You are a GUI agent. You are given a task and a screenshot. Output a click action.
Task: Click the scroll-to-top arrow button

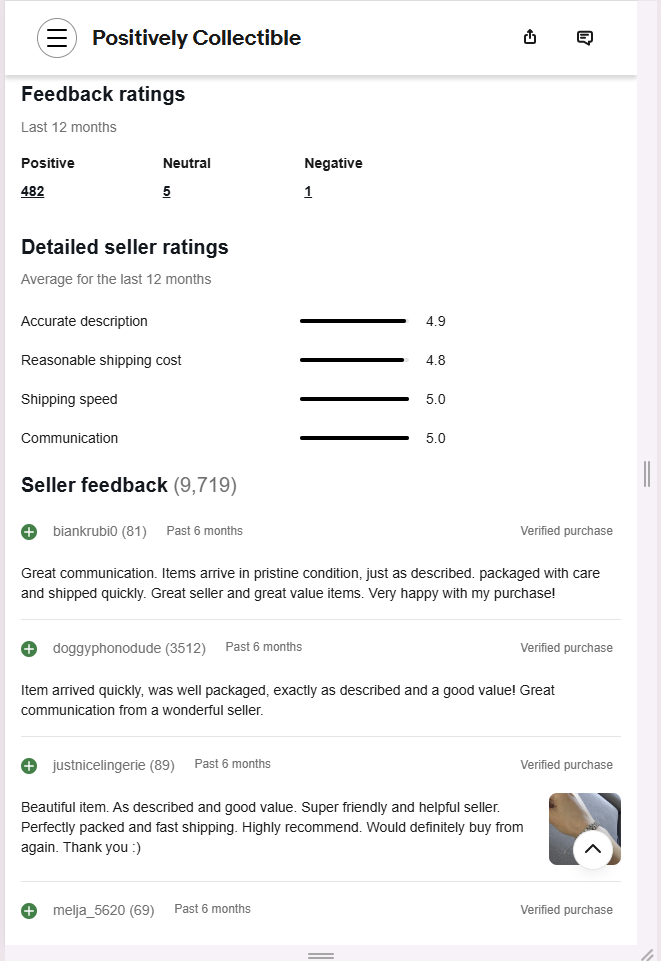click(593, 849)
